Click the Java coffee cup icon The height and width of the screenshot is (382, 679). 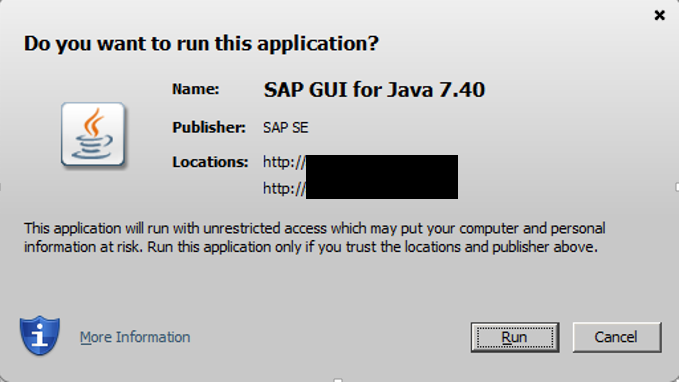(x=93, y=134)
